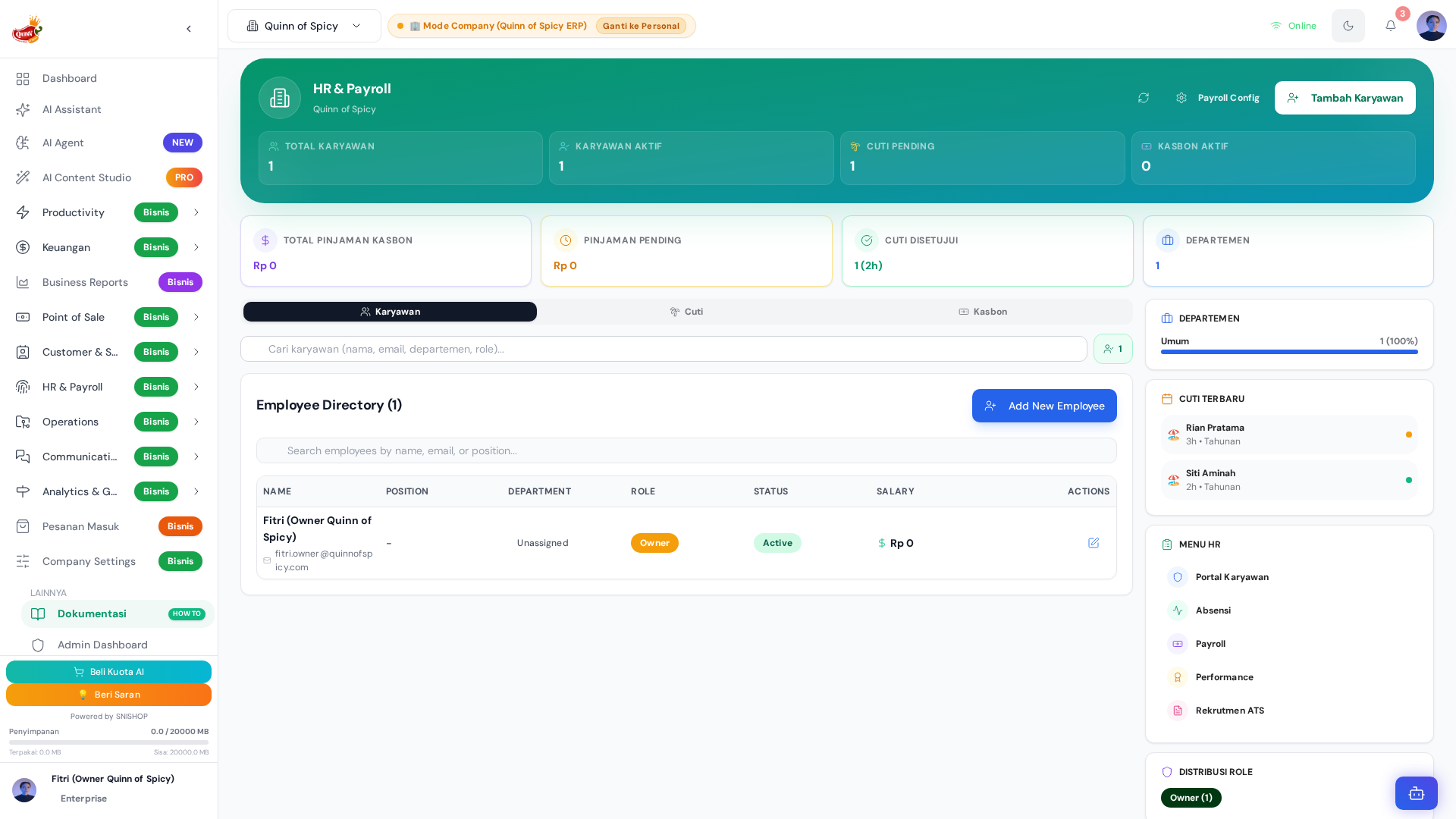The height and width of the screenshot is (819, 1456).
Task: Open notifications bell icon
Action: pos(1391,26)
